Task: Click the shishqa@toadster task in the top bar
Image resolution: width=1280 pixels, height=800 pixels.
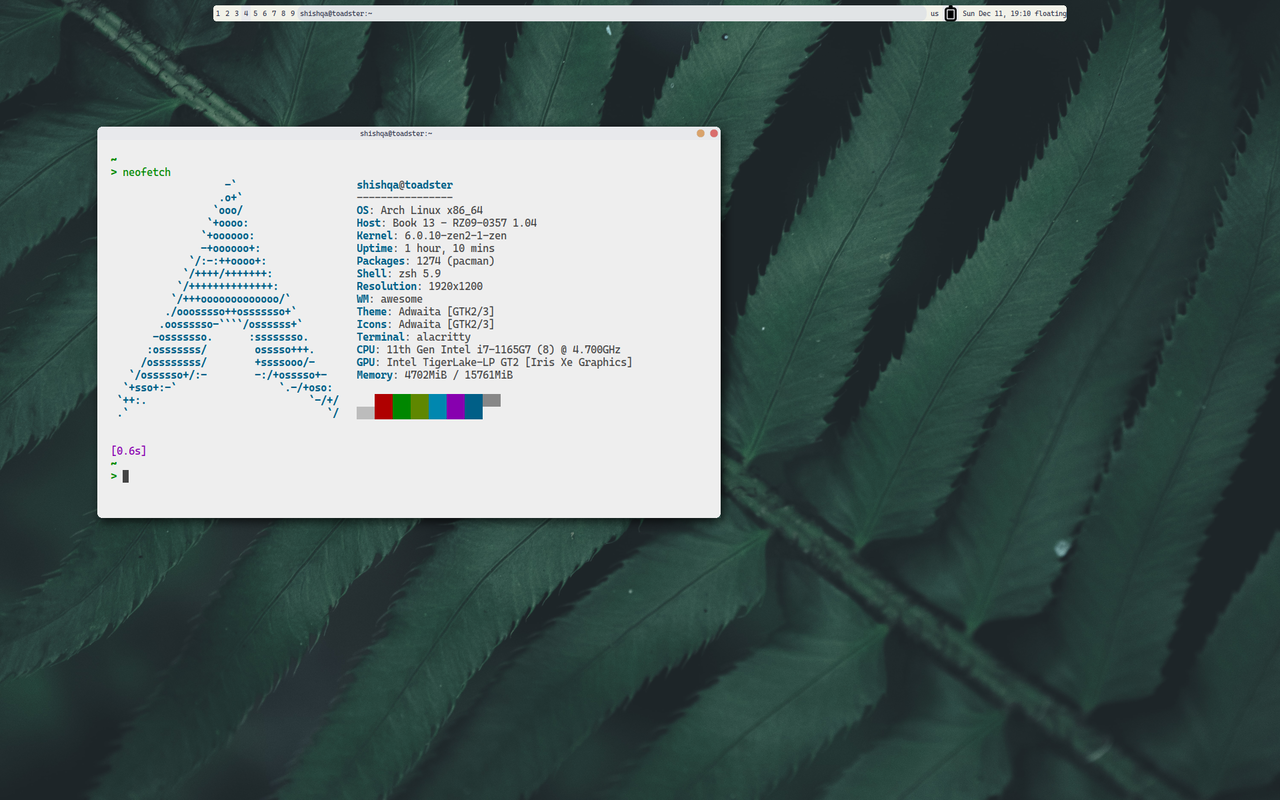Action: [x=336, y=14]
